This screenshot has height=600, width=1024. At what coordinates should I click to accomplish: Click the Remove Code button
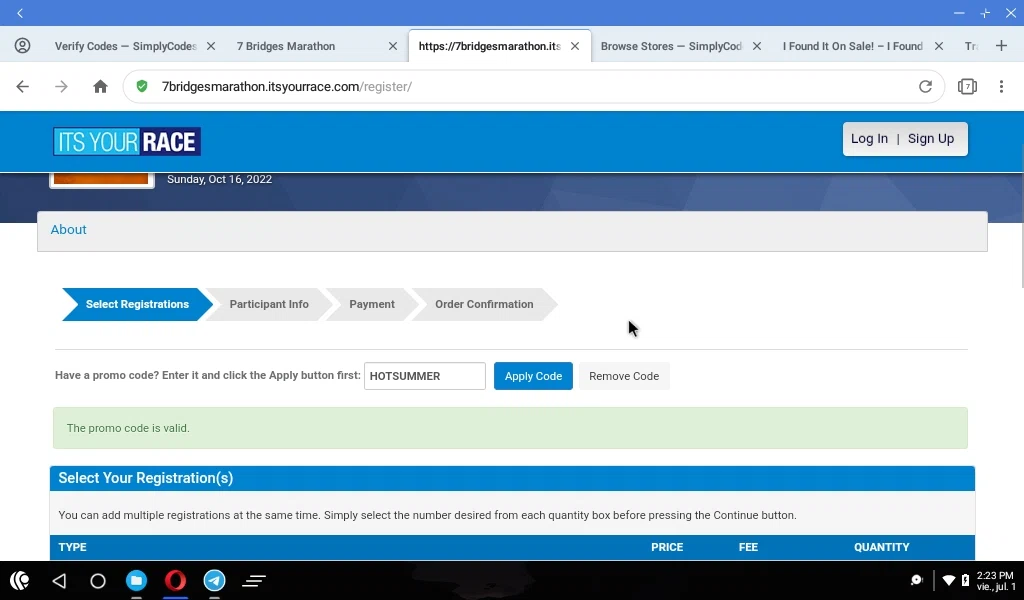coord(624,376)
